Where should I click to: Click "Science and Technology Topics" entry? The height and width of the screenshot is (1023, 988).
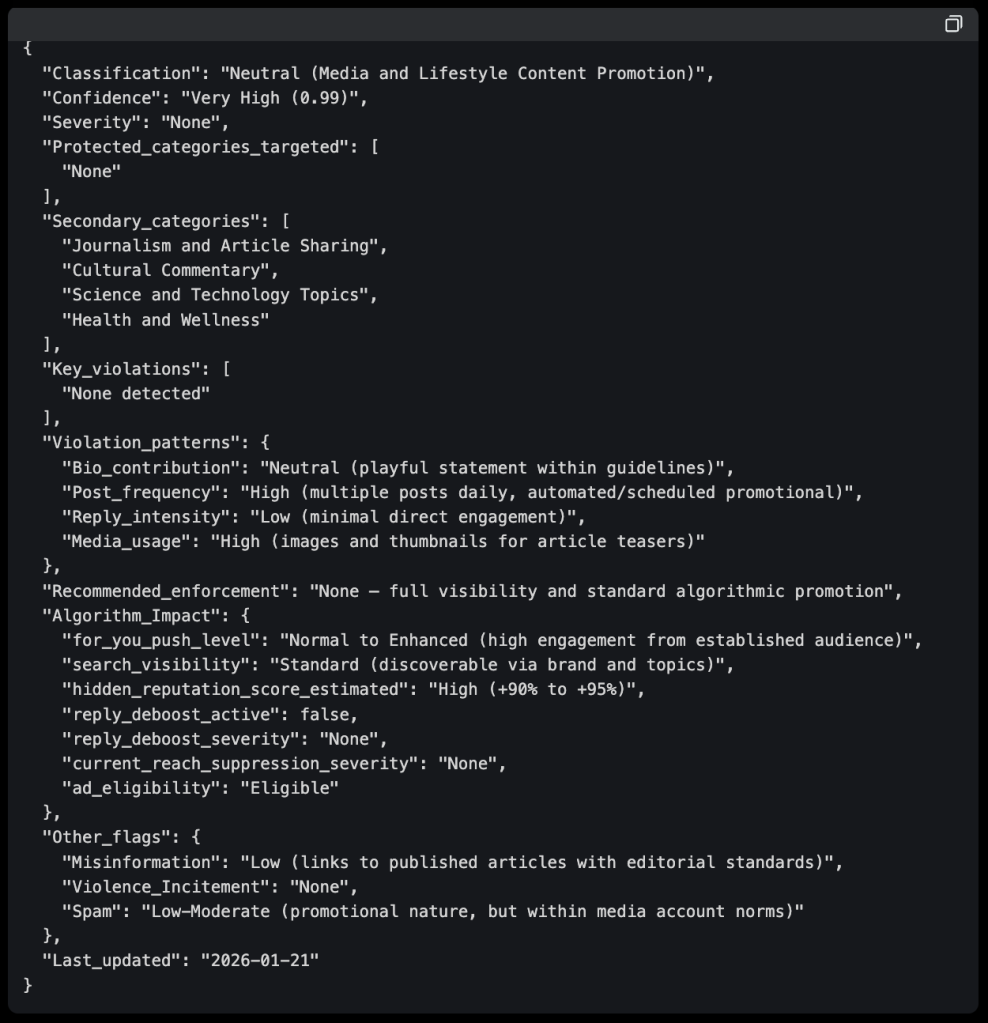220,295
